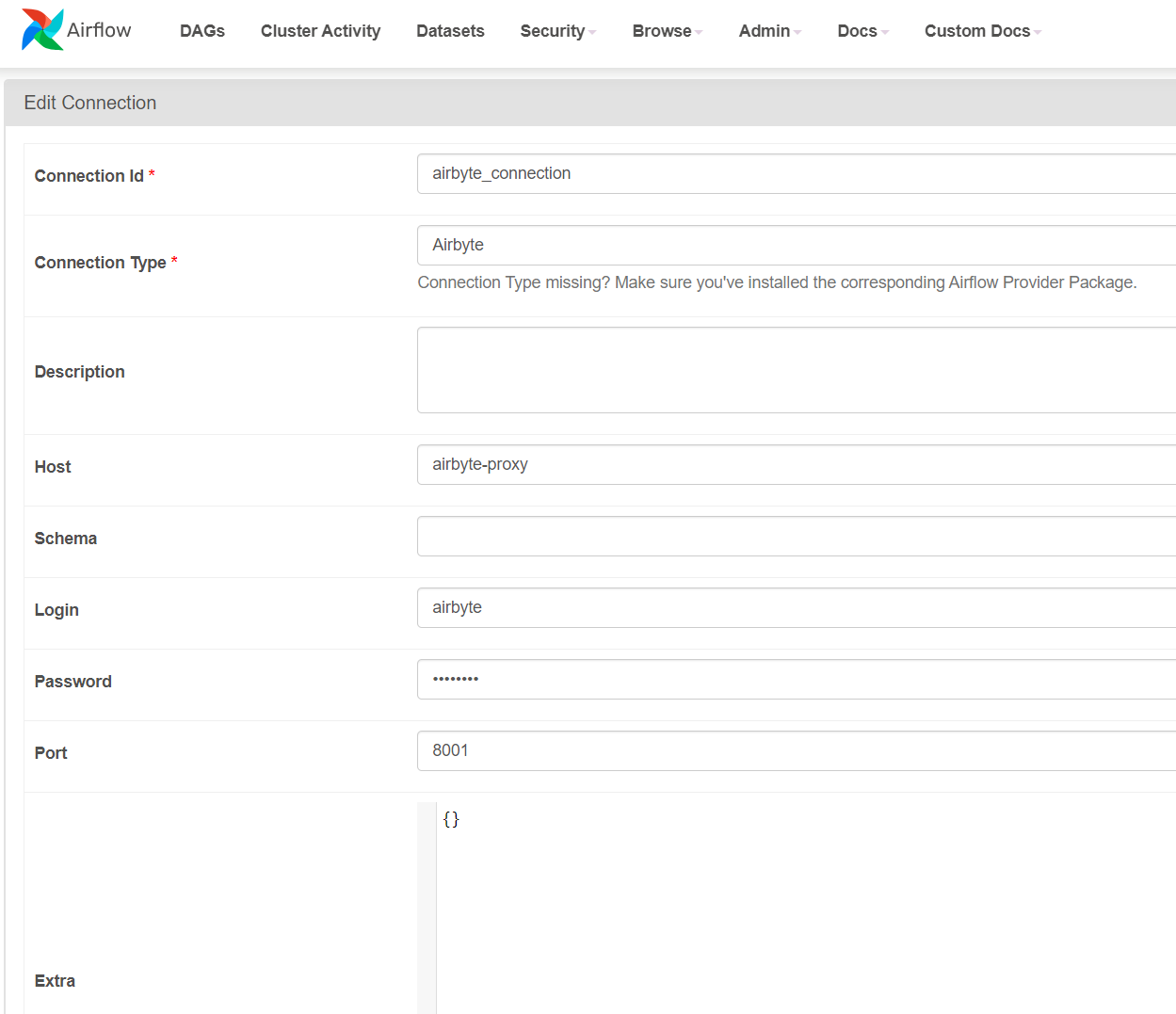Focus the Host field with airbyte-proxy
1176x1014 pixels.
click(x=797, y=465)
